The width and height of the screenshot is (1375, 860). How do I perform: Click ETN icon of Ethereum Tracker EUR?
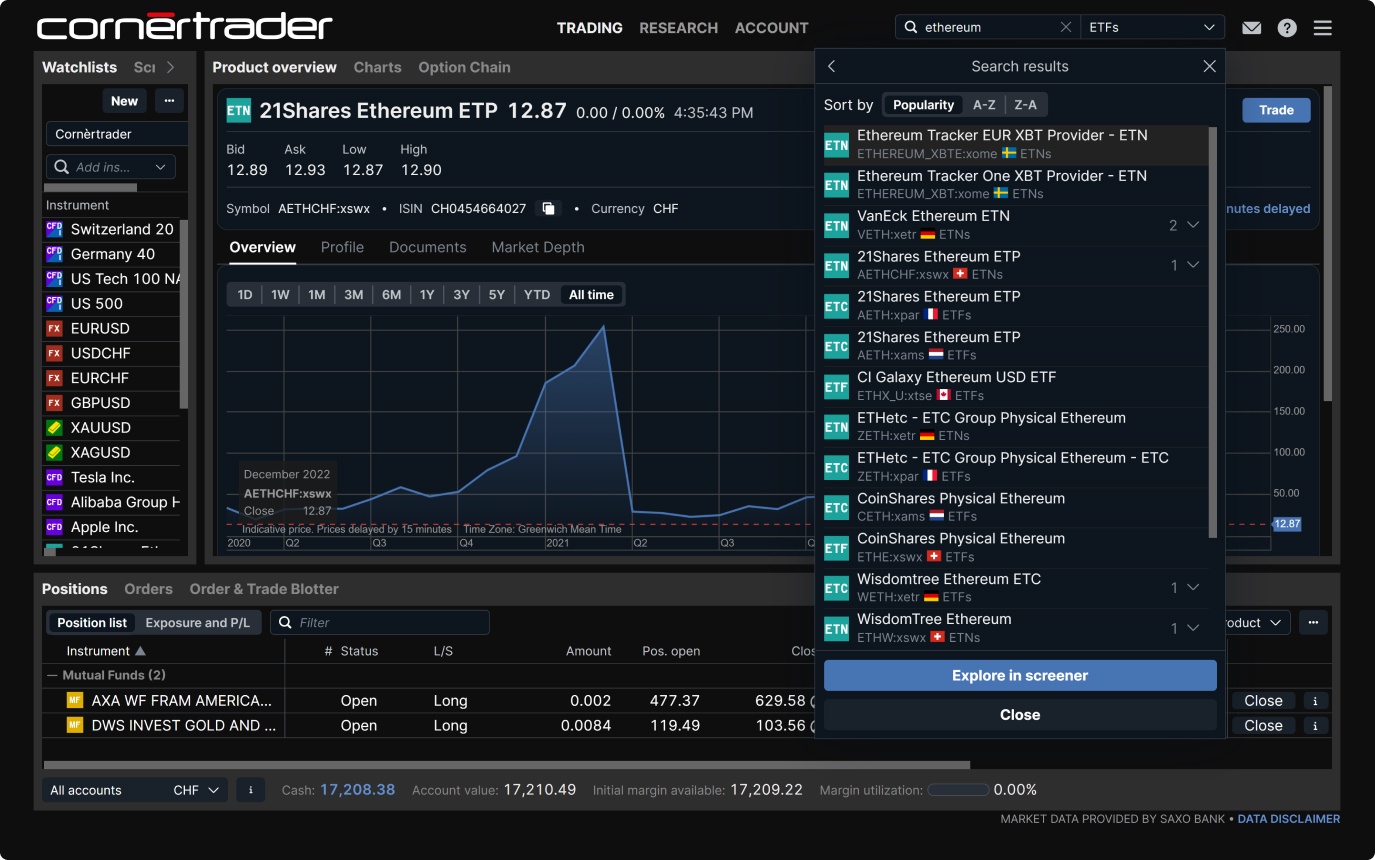point(837,144)
